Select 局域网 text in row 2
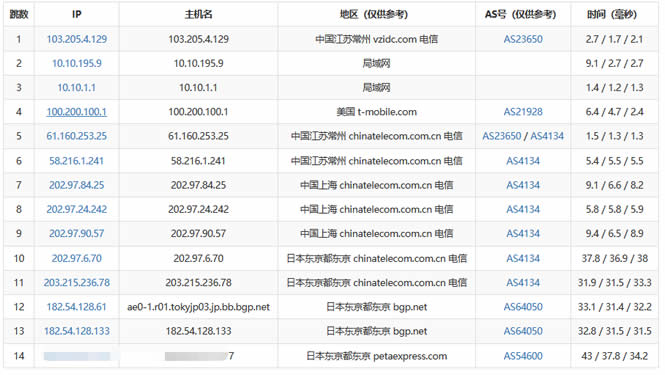The image size is (665, 375). tap(376, 63)
